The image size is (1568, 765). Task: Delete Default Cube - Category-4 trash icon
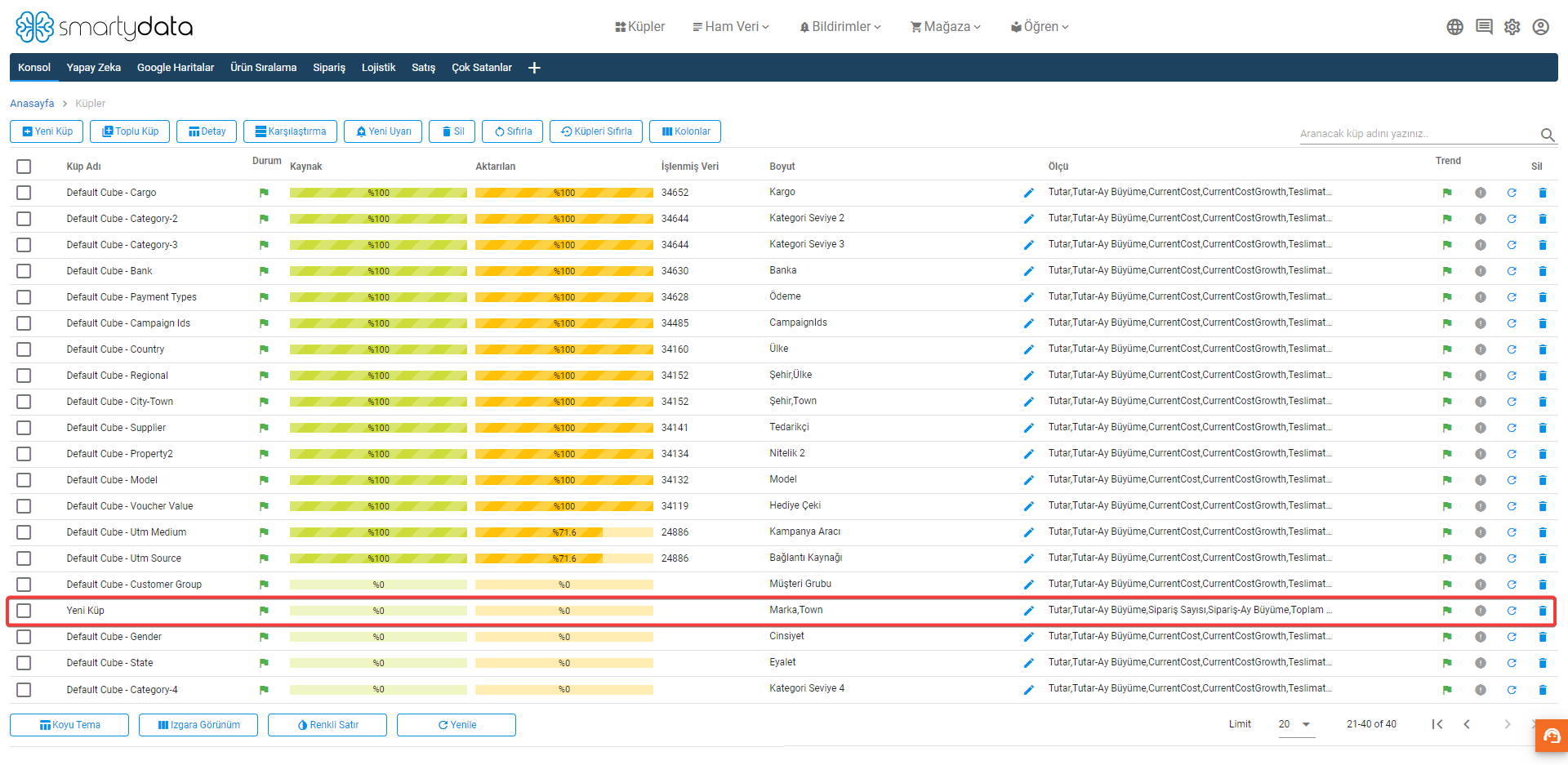(1543, 690)
